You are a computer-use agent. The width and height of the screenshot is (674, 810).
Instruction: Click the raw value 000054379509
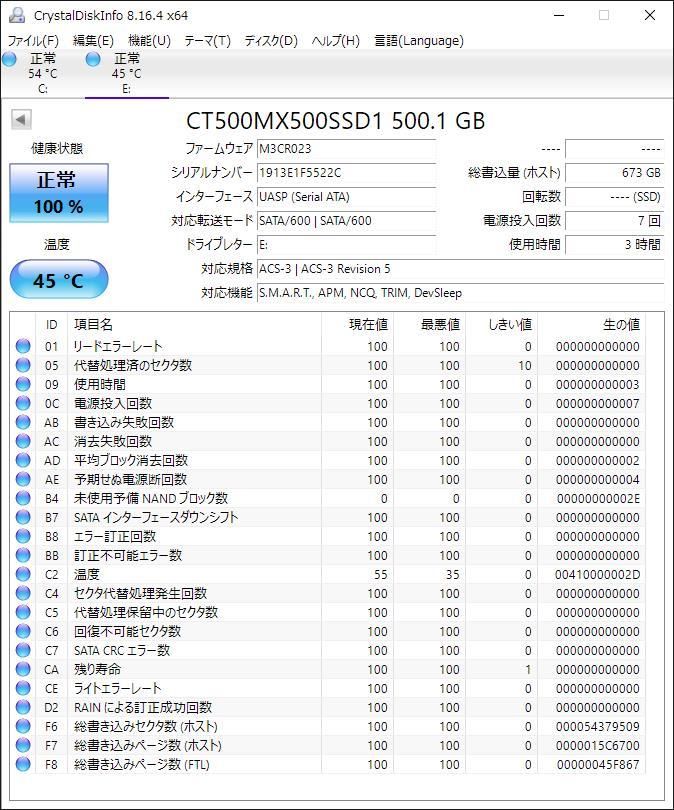click(598, 726)
